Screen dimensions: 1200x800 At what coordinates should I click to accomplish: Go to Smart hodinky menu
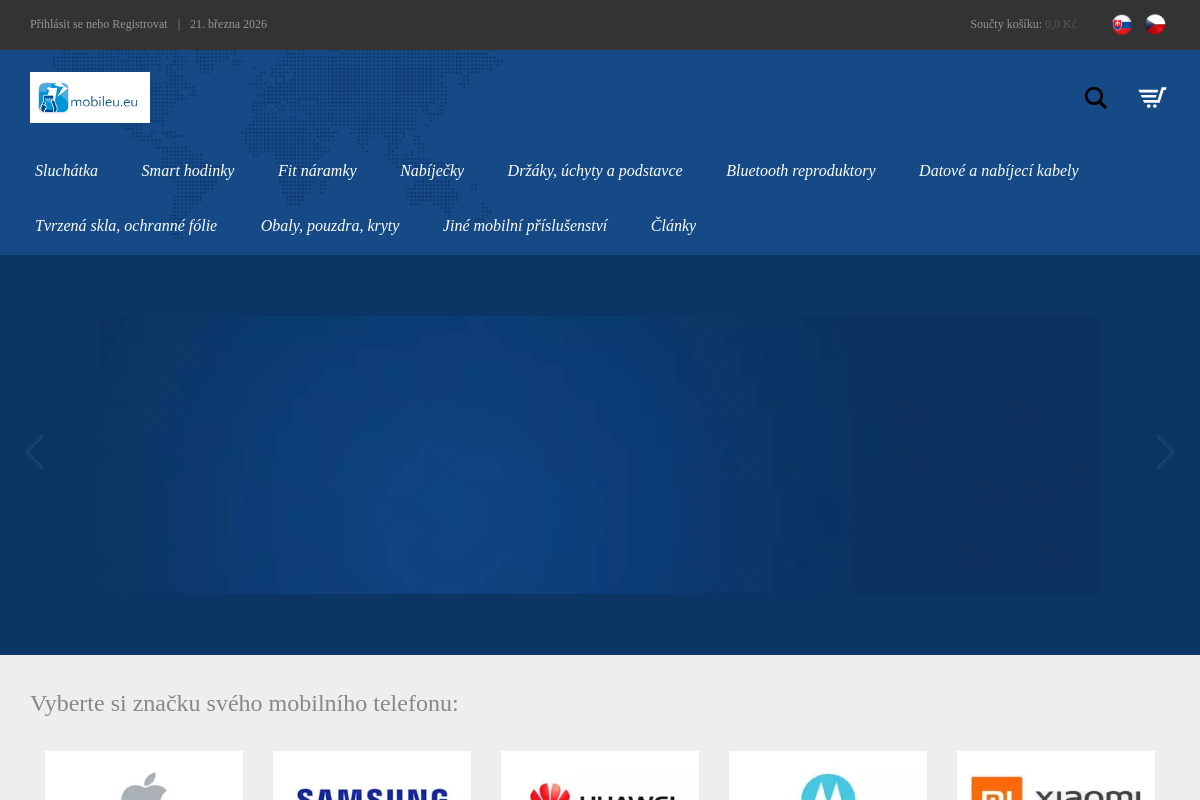[x=188, y=171]
